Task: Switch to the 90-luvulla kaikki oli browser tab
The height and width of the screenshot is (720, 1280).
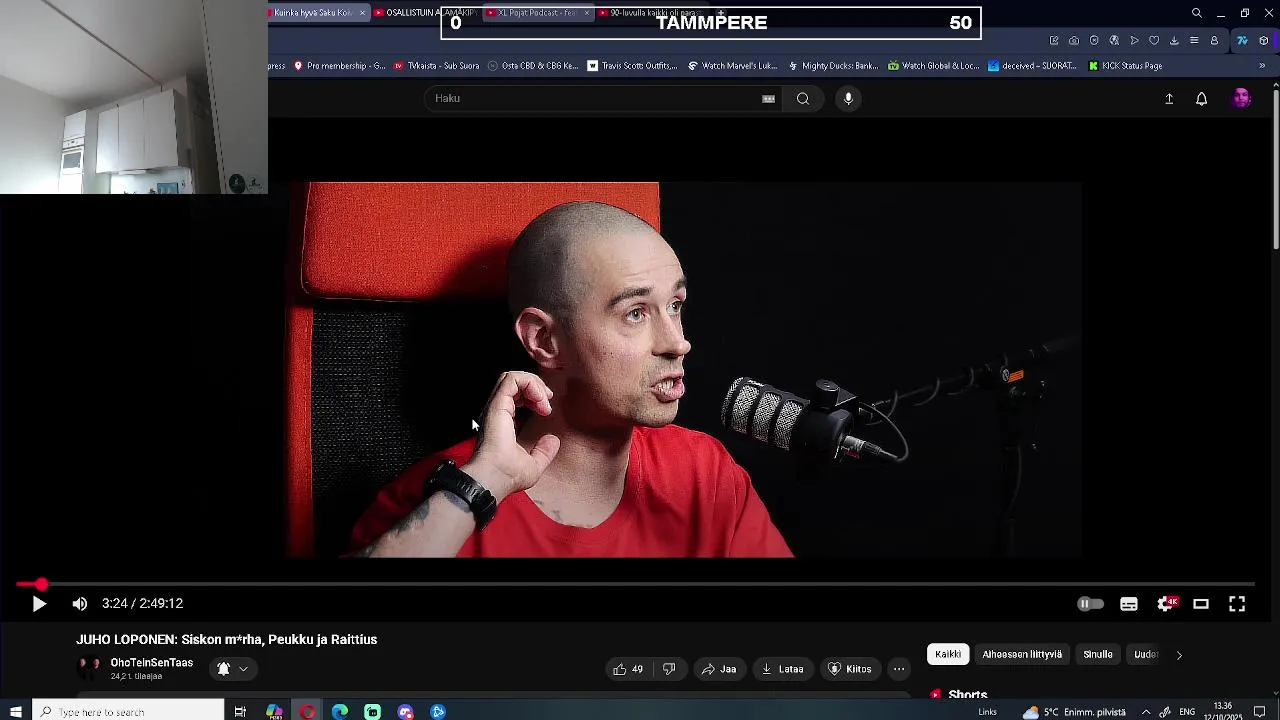Action: [650, 13]
